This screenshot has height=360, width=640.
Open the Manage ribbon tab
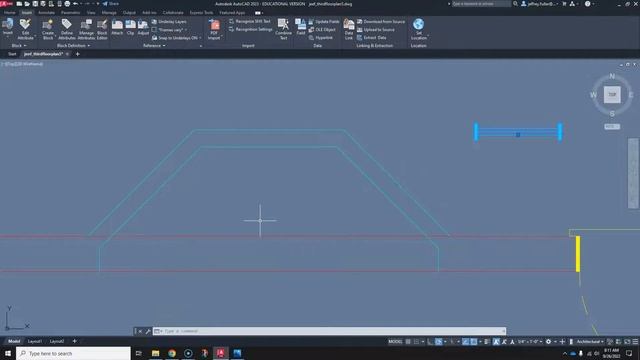pyautogui.click(x=109, y=13)
